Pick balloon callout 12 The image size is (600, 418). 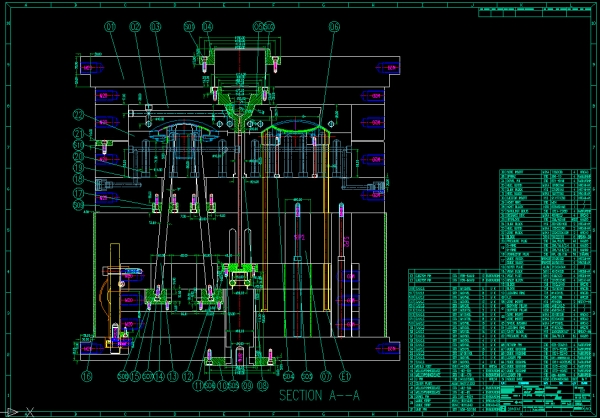coord(186,376)
